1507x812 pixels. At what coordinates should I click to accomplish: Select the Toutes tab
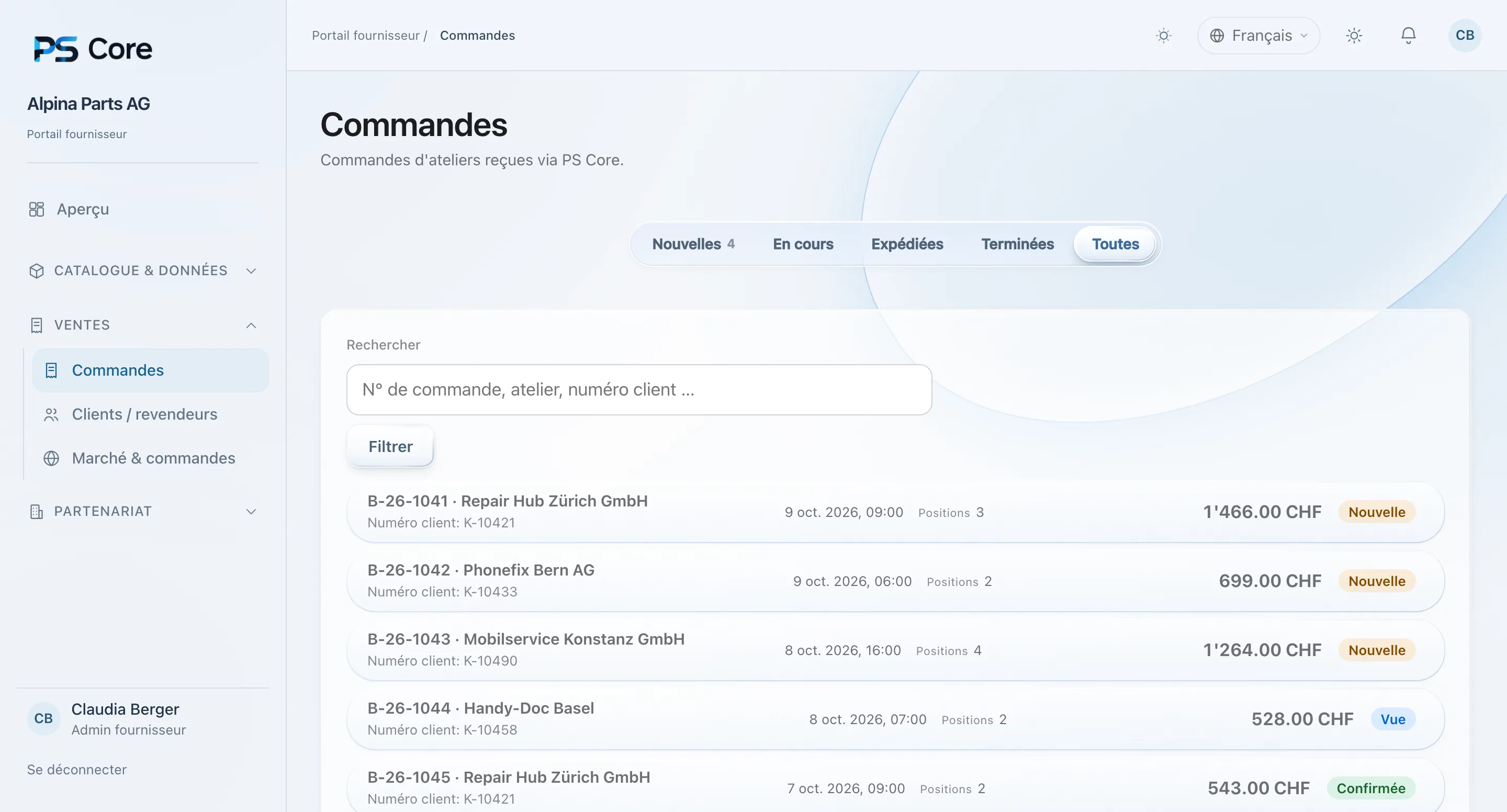point(1115,244)
